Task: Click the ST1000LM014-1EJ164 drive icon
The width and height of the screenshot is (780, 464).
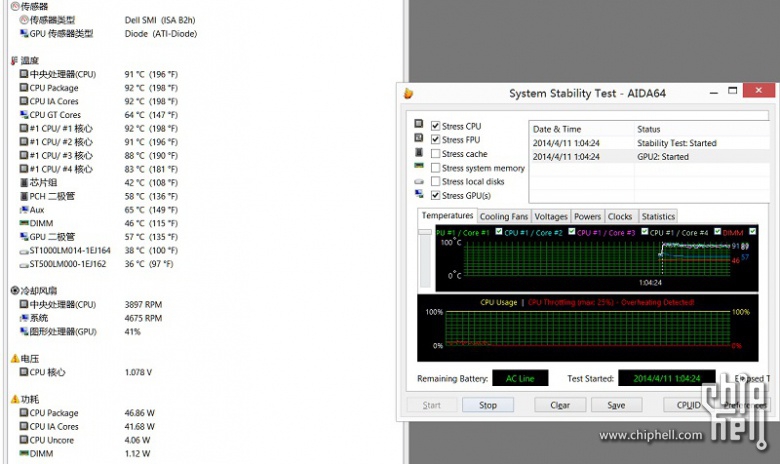Action: [x=23, y=250]
